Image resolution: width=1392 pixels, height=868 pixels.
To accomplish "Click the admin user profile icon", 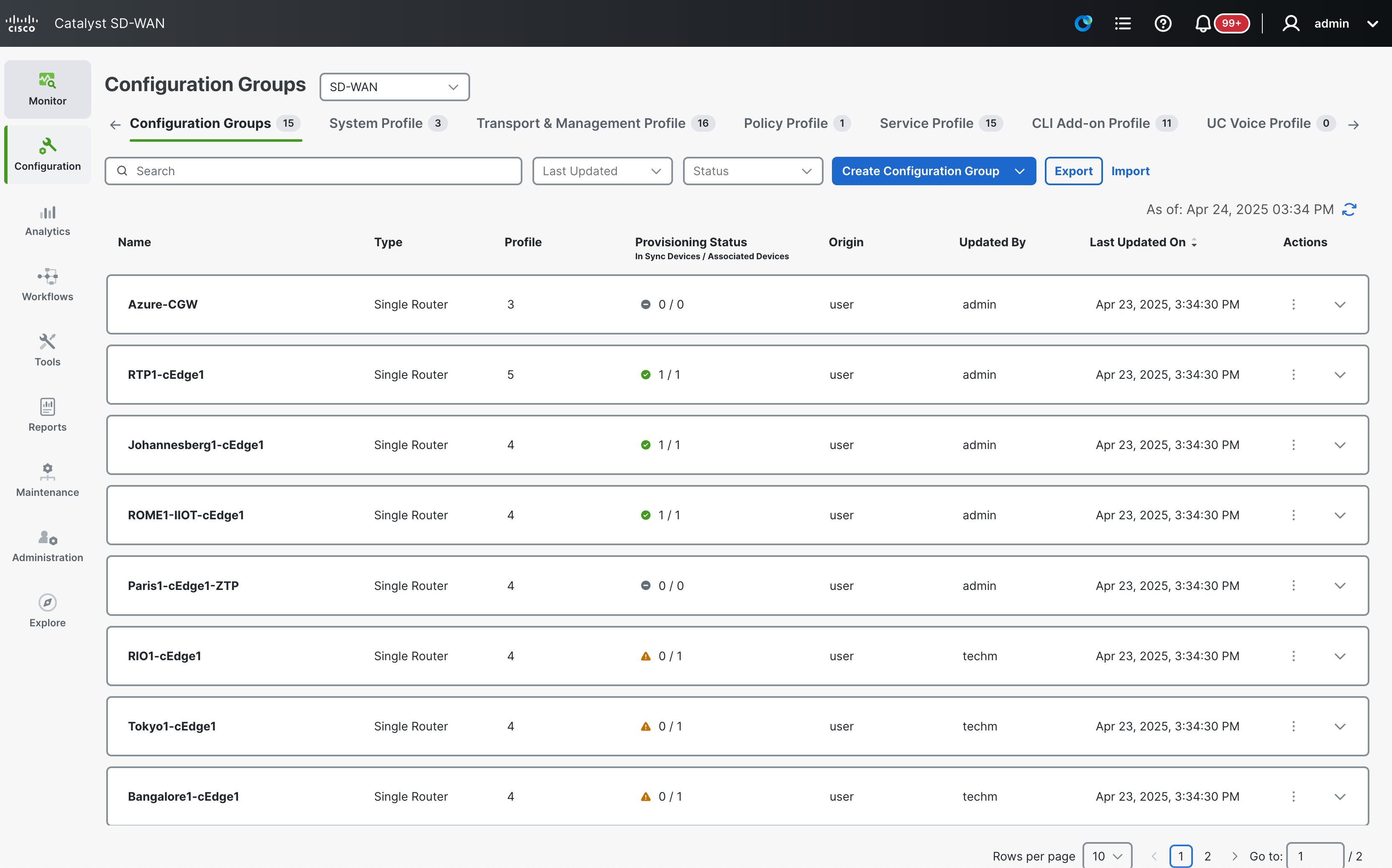I will [1291, 23].
